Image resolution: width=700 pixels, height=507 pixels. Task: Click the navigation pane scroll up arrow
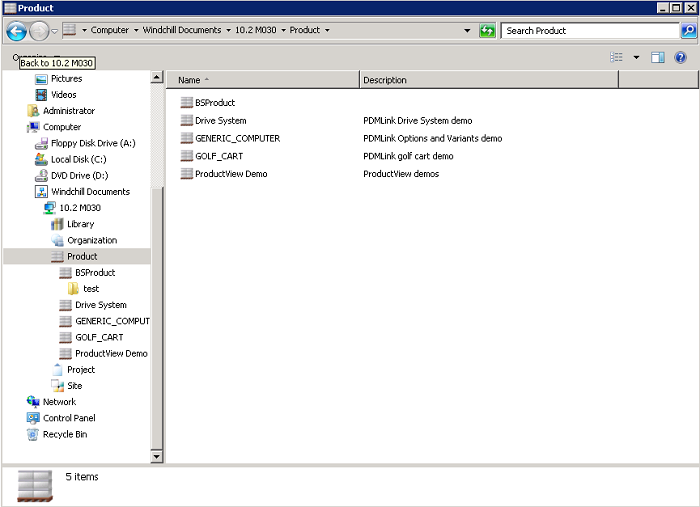point(157,77)
